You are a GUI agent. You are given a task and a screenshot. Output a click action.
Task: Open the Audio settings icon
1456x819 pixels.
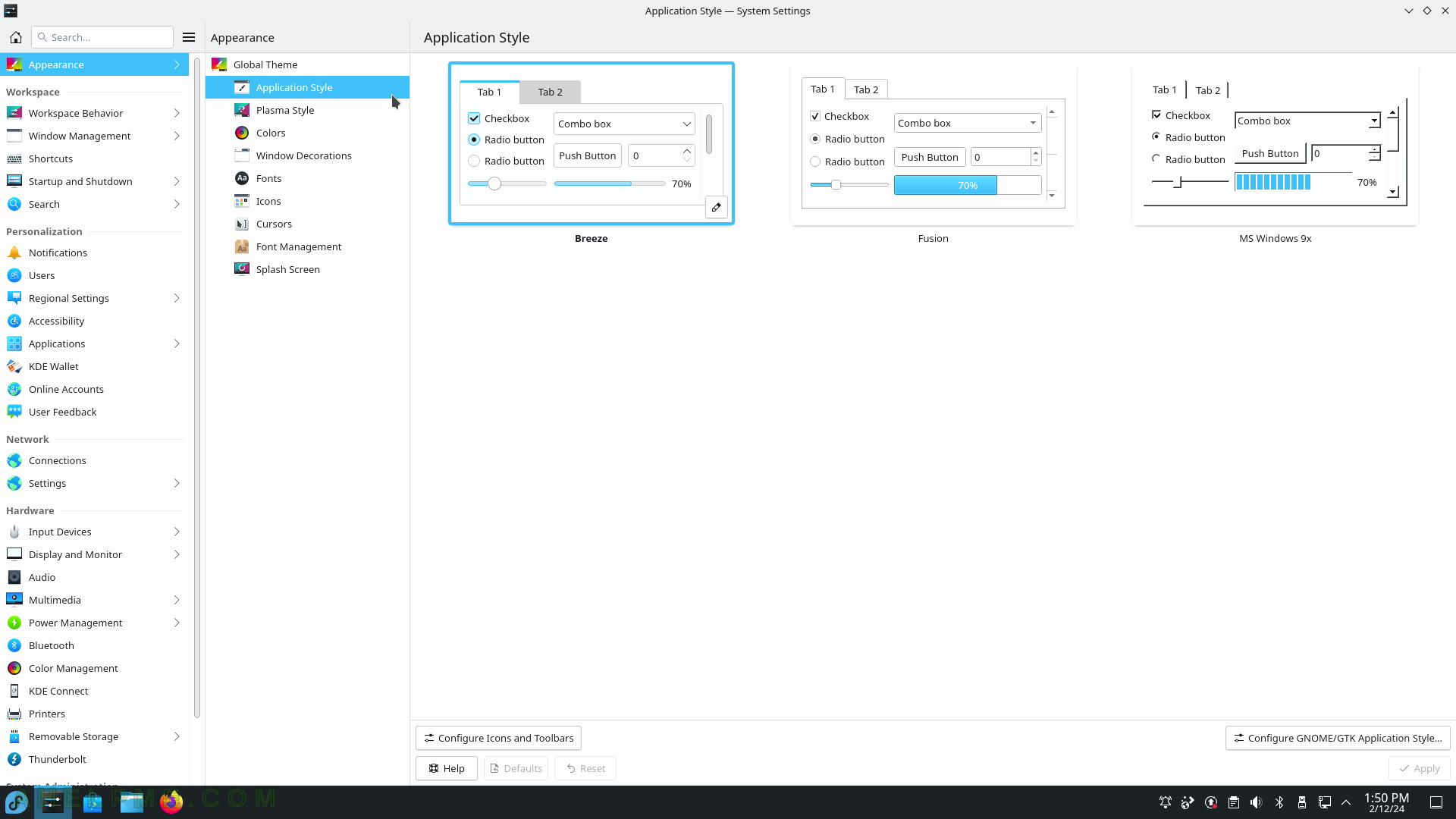point(14,577)
